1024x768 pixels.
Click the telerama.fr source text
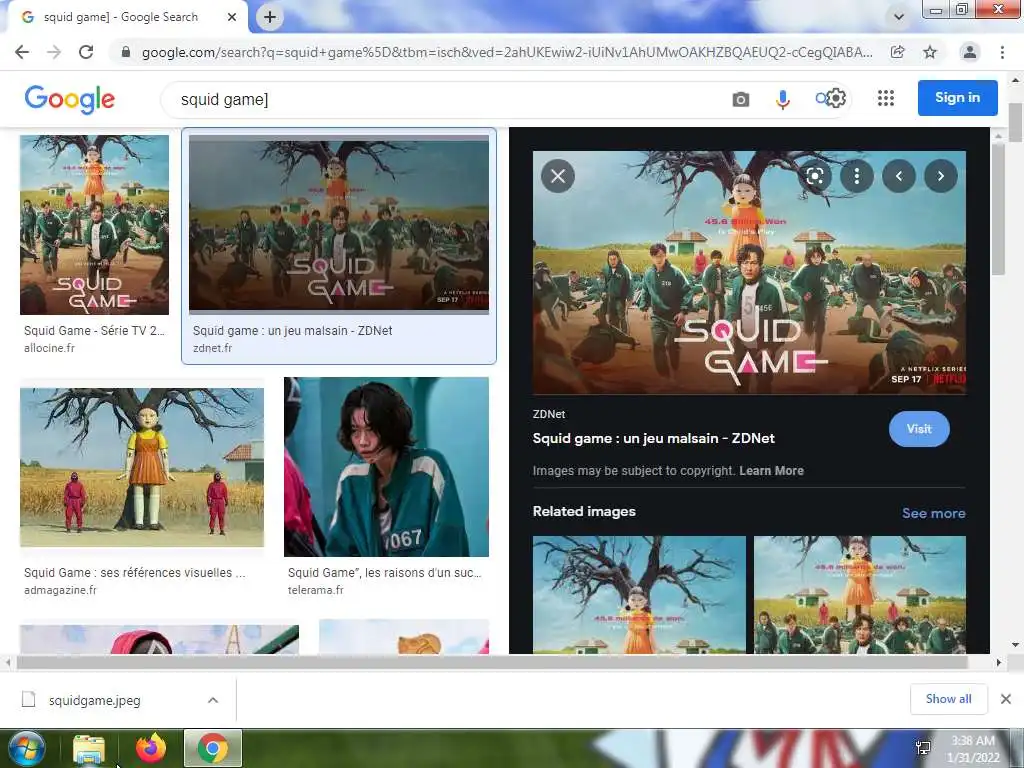click(315, 590)
